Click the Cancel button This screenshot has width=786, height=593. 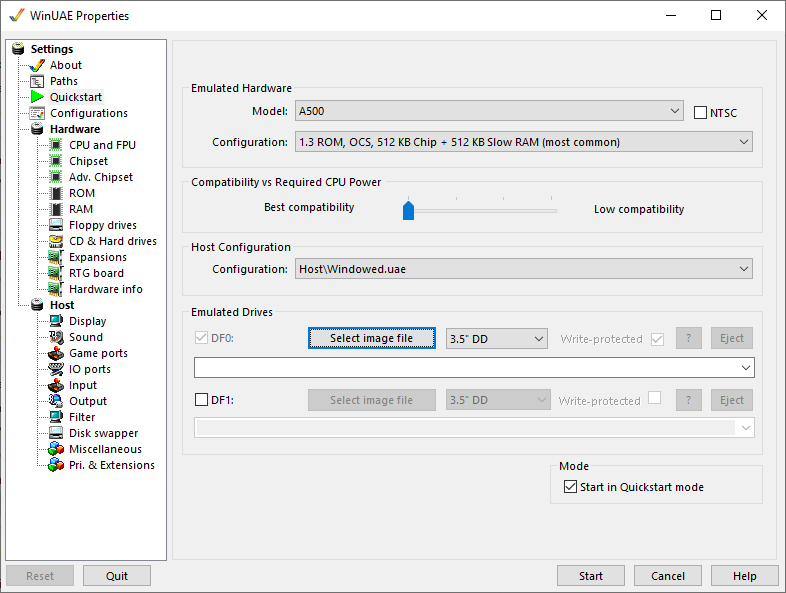(x=668, y=576)
